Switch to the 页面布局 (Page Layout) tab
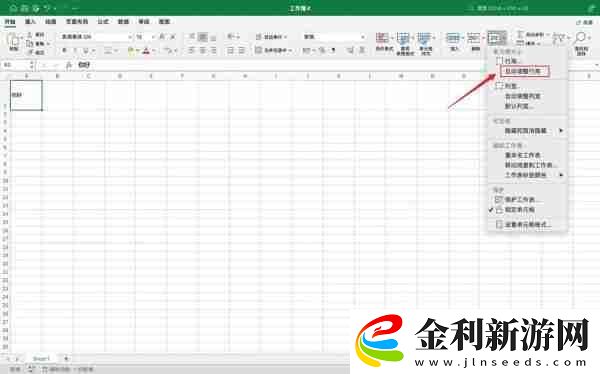Image resolution: width=600 pixels, height=374 pixels. pyautogui.click(x=77, y=22)
